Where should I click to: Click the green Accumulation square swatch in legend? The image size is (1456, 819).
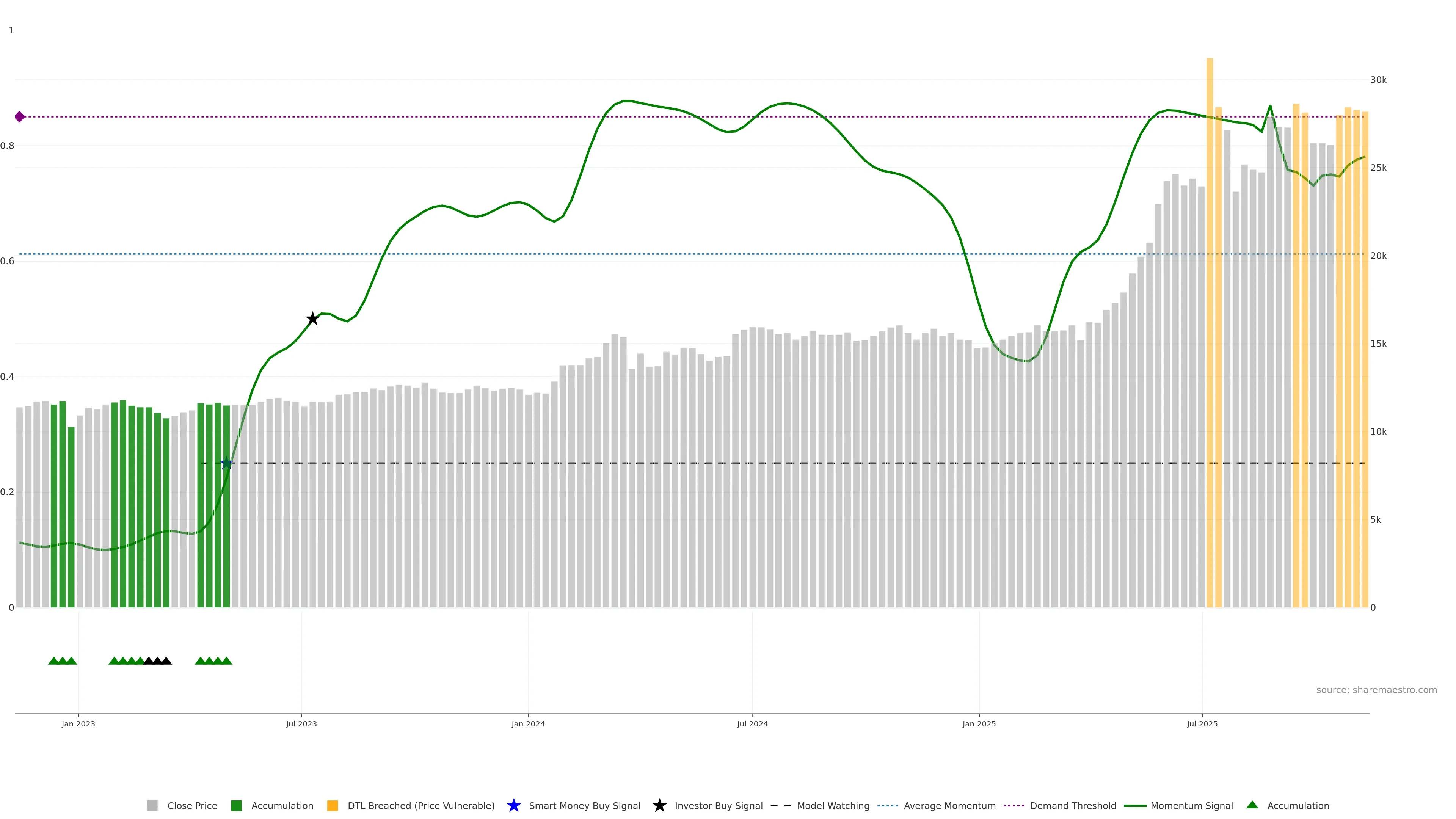[x=236, y=805]
